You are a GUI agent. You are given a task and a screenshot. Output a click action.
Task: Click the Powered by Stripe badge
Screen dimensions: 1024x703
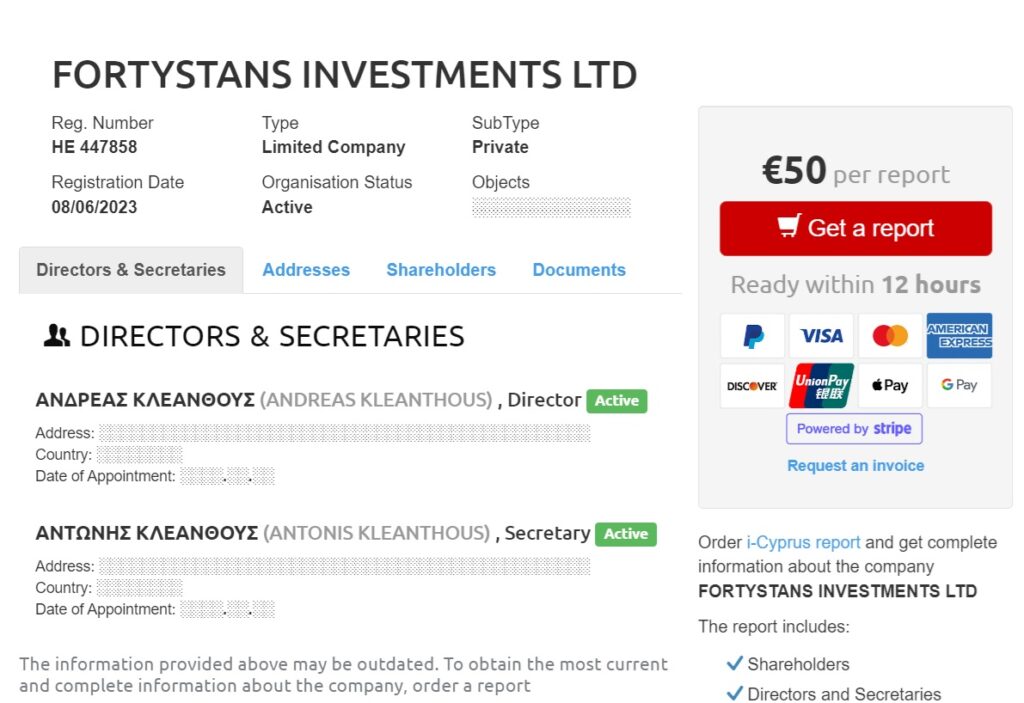[854, 429]
